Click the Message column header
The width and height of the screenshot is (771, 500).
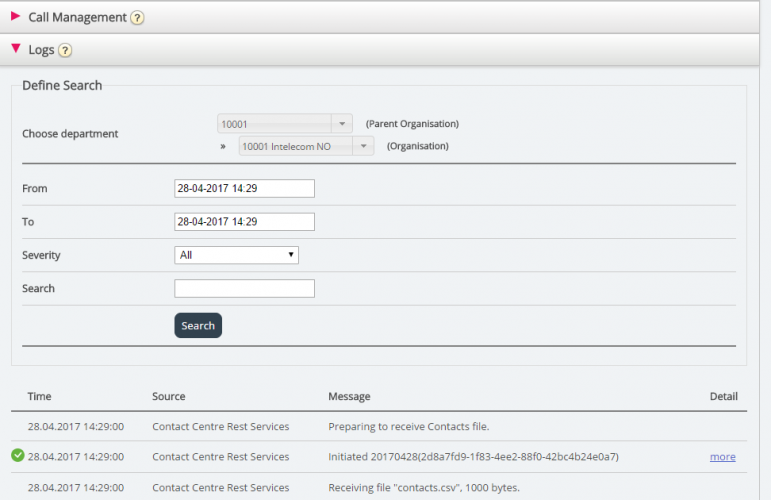coord(349,397)
